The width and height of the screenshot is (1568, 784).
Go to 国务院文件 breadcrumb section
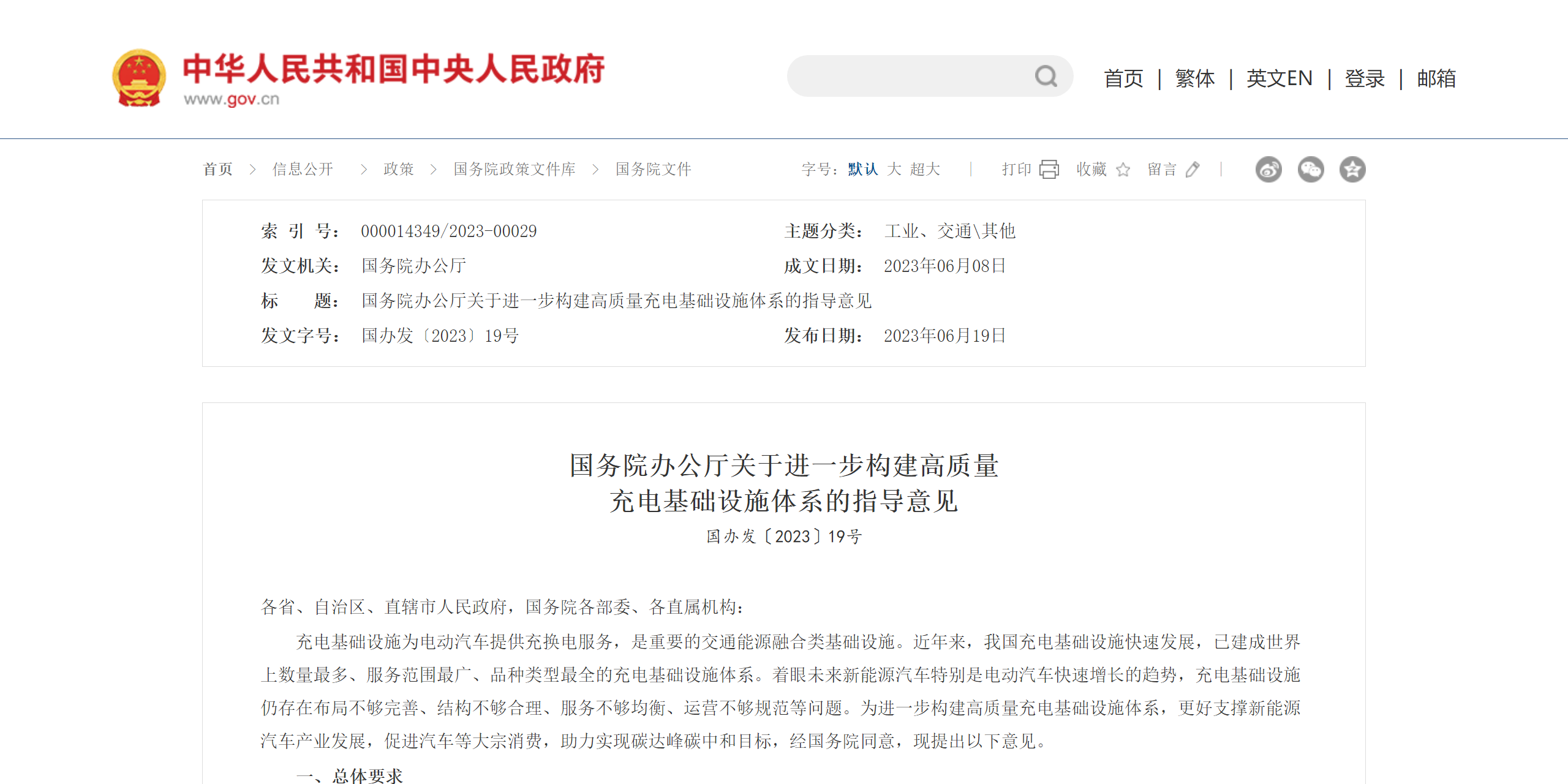(x=653, y=169)
